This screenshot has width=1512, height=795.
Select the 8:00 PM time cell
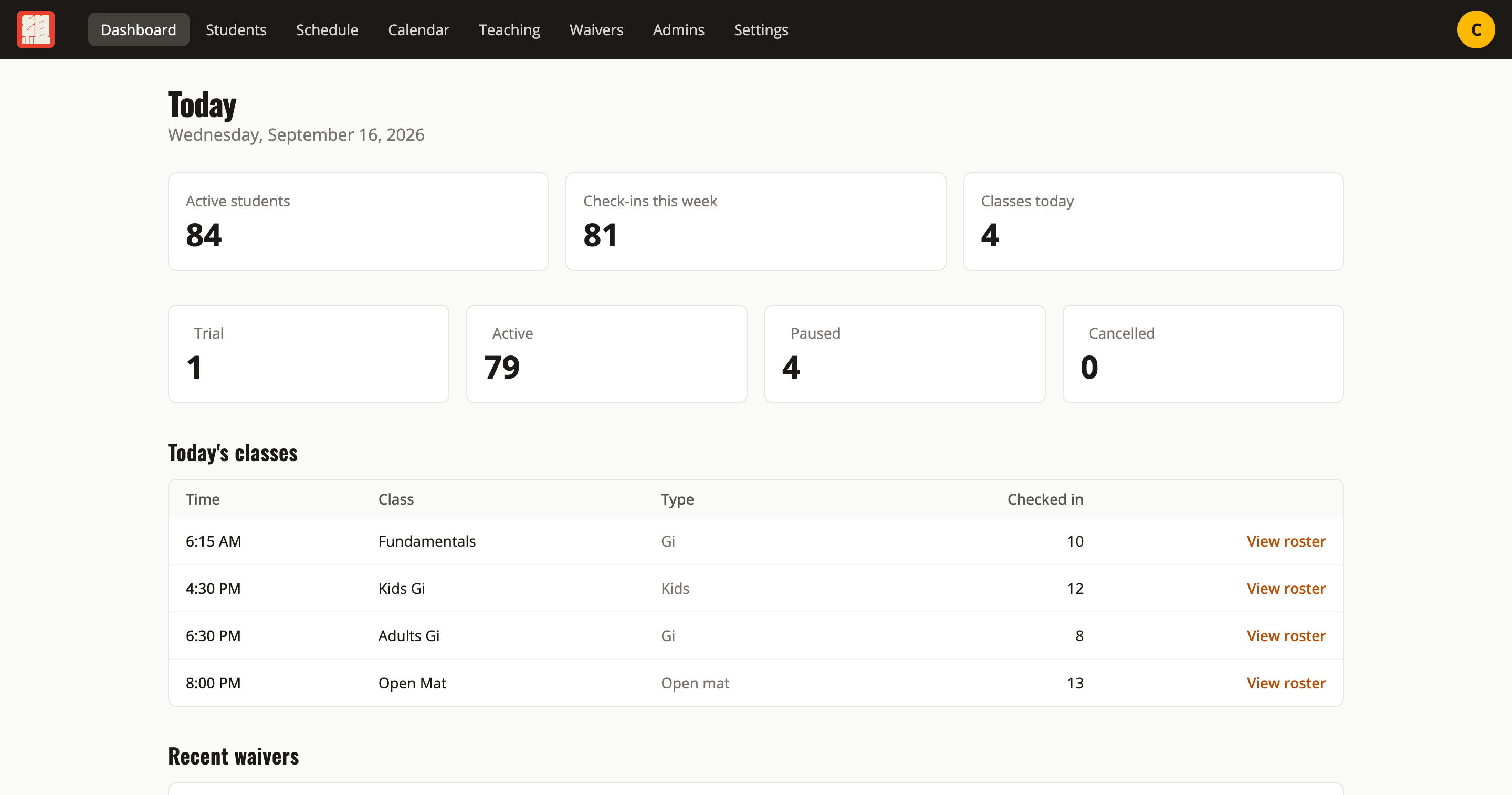[213, 683]
